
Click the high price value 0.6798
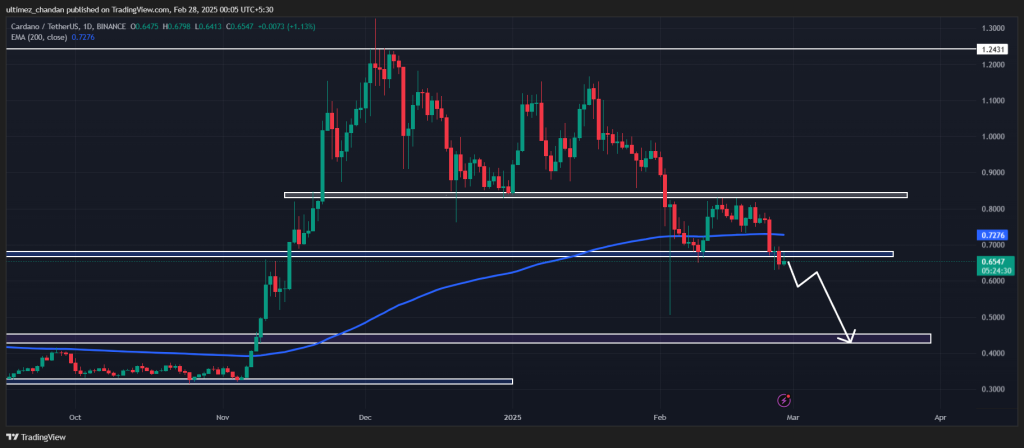180,26
